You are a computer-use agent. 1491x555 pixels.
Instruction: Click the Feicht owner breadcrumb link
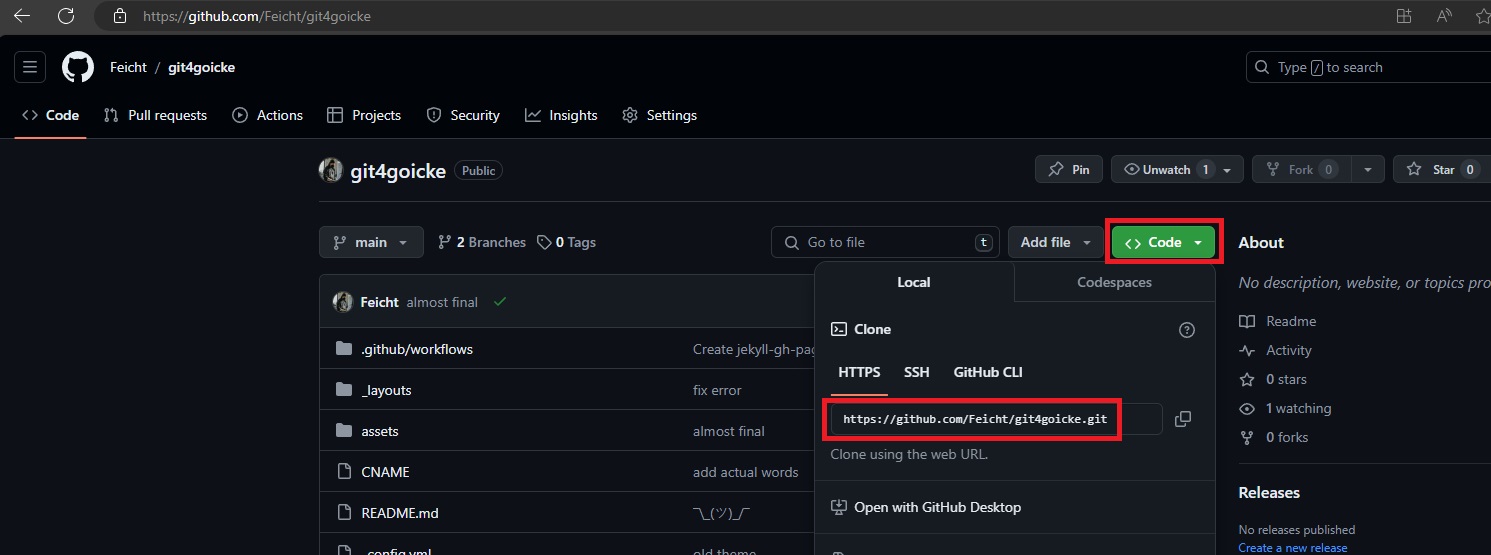tap(128, 67)
